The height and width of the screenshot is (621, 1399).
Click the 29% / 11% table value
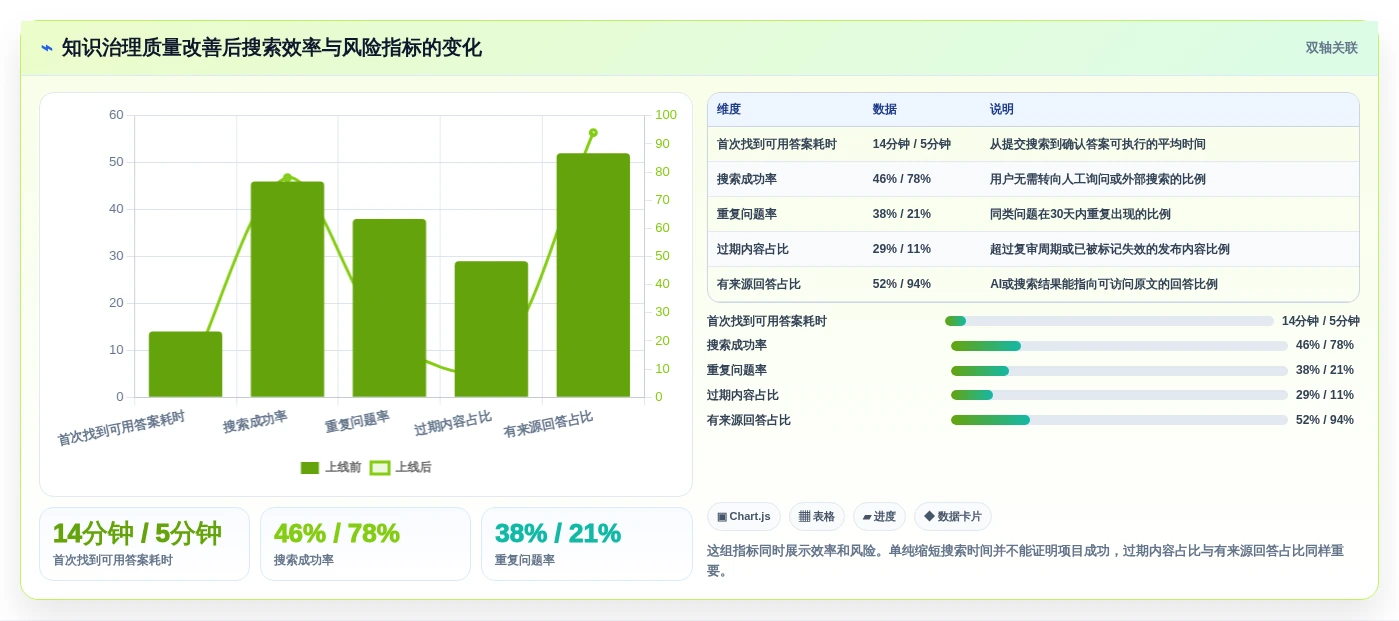pos(902,249)
